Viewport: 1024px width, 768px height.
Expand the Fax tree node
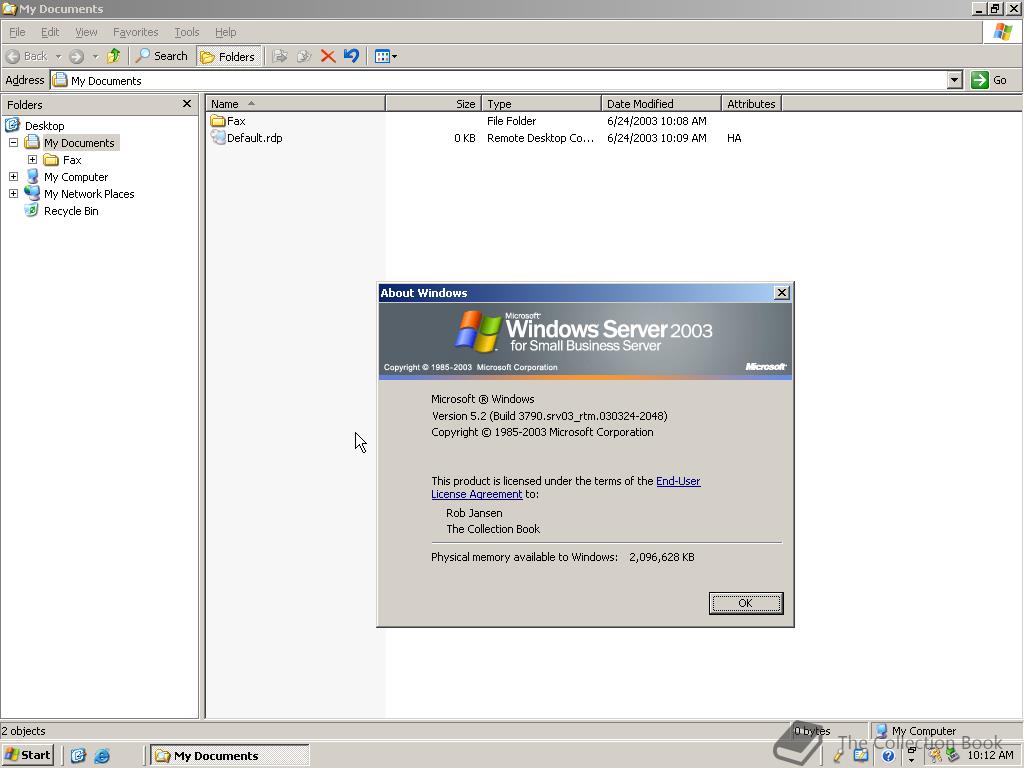(x=32, y=159)
